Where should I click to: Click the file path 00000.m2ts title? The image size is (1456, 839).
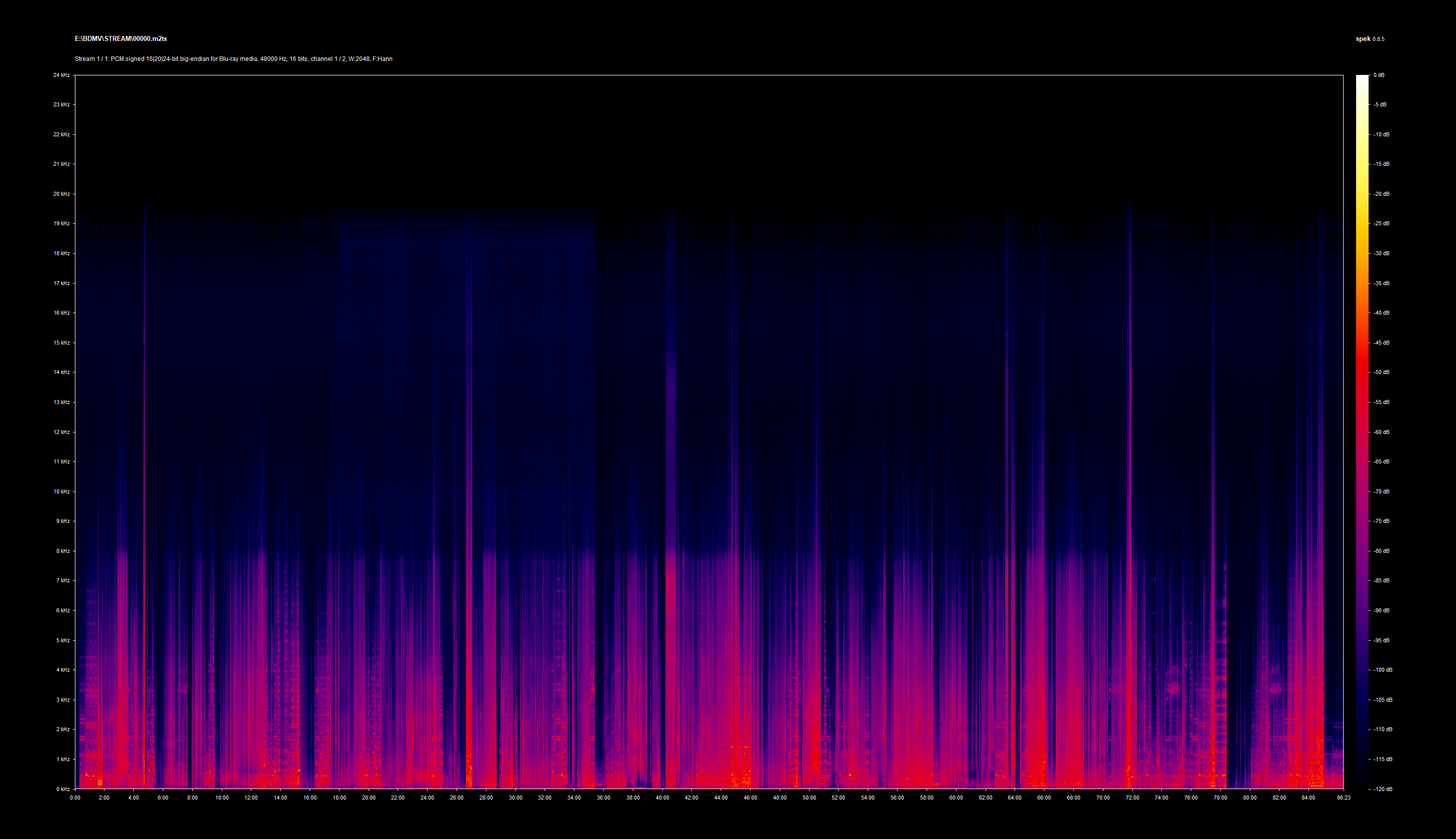tap(120, 38)
